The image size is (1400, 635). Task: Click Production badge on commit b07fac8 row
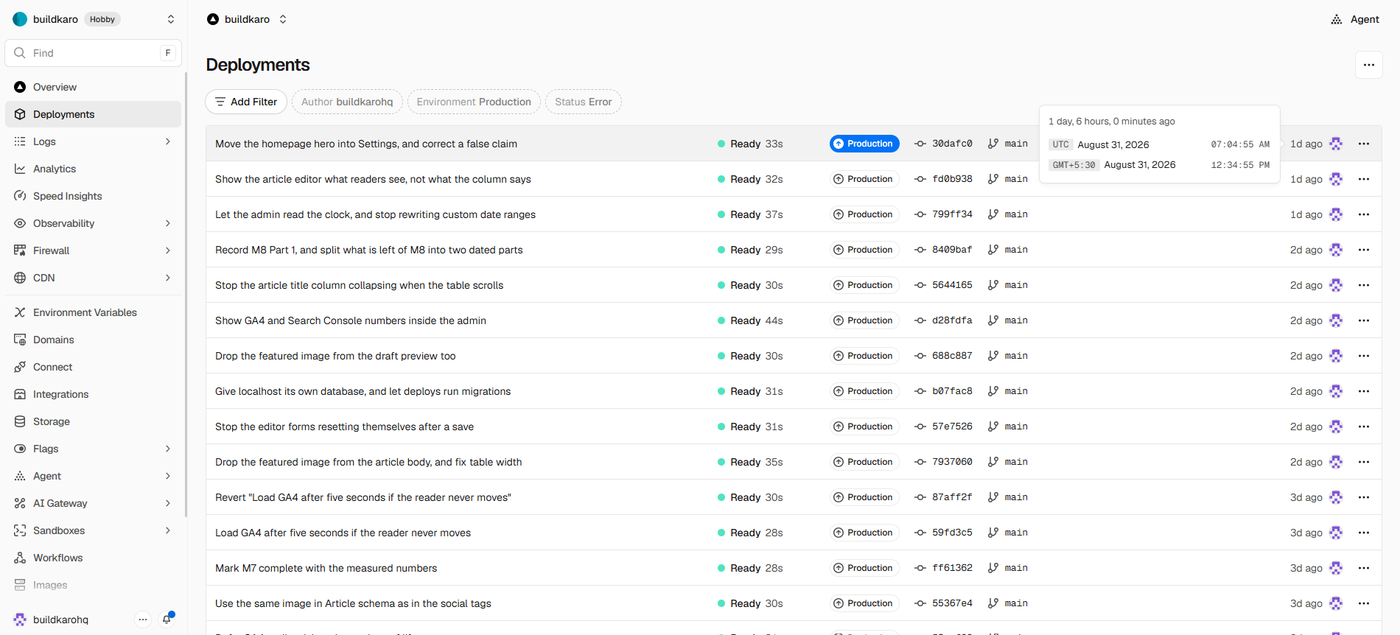[x=864, y=391]
